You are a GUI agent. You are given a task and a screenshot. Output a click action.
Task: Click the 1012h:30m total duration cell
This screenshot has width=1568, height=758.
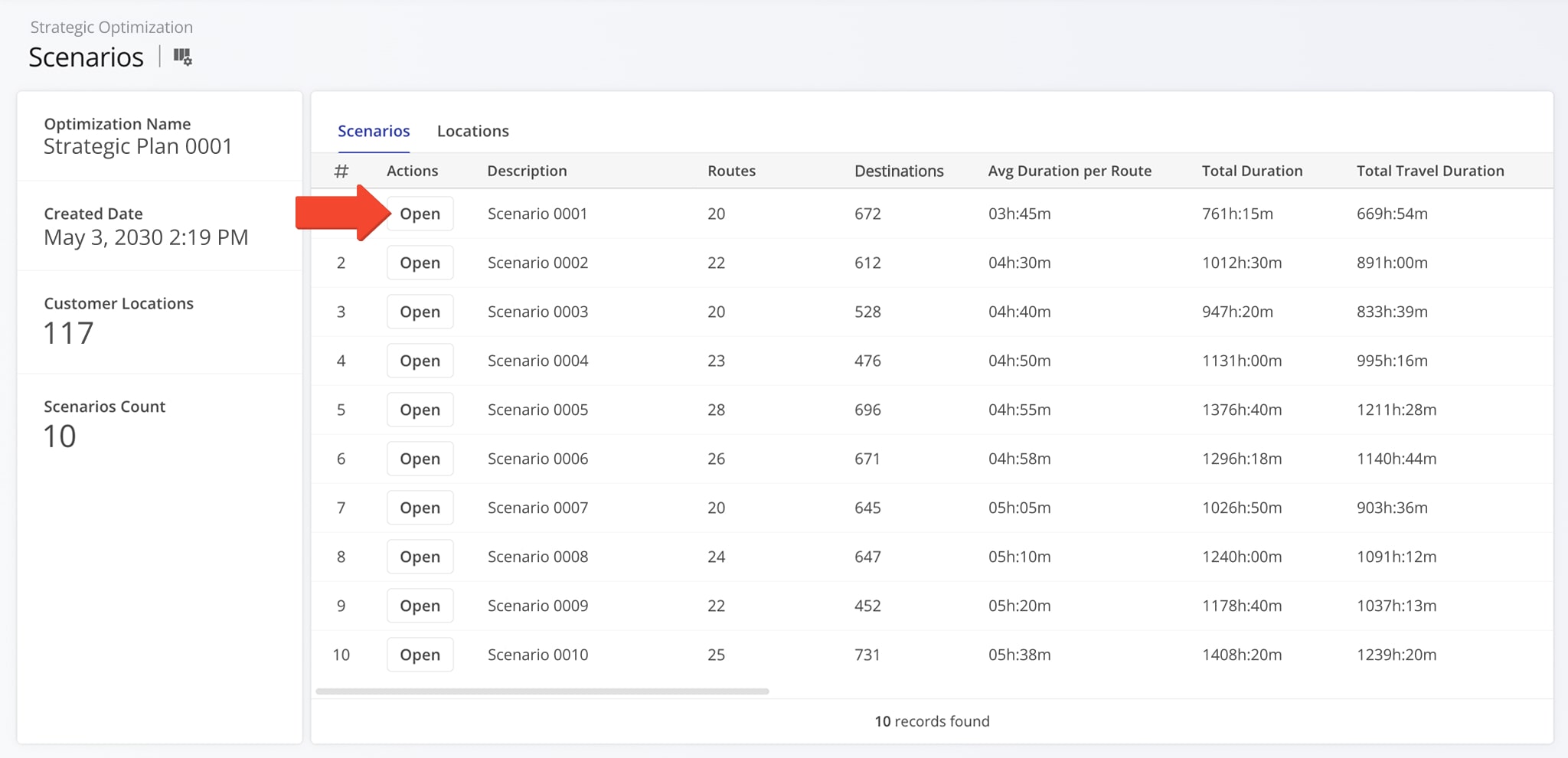(x=1241, y=263)
